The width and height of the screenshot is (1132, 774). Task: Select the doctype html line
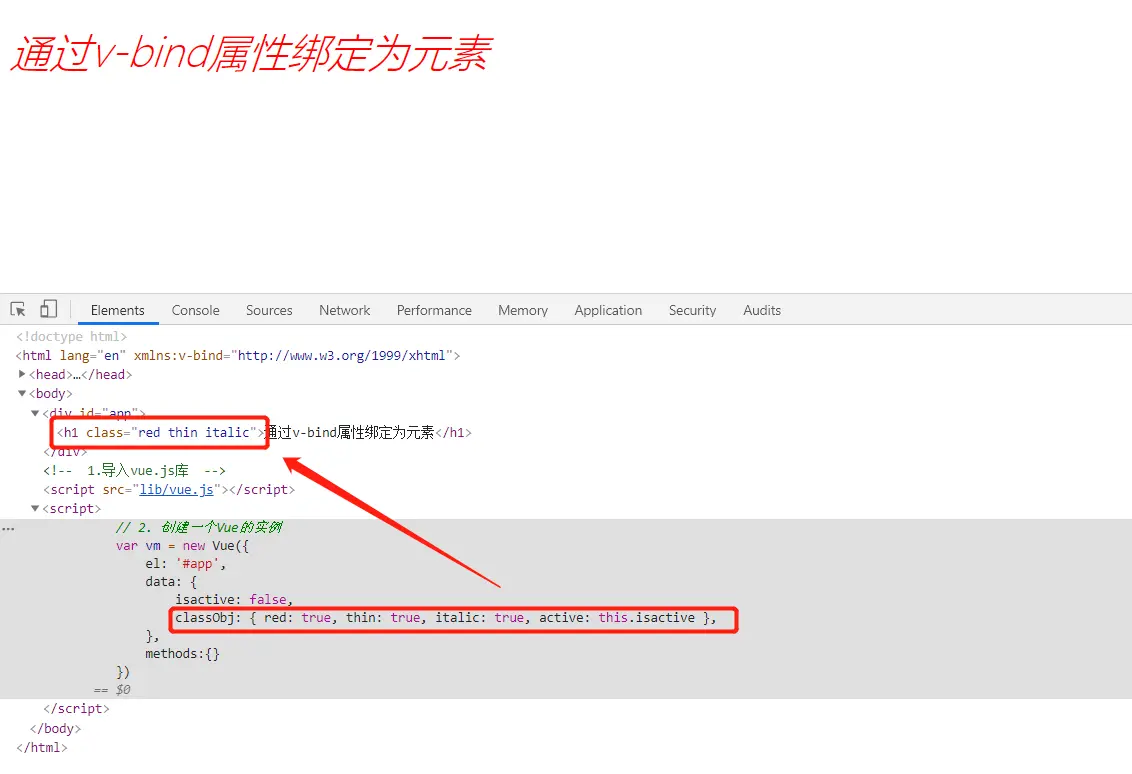pos(71,336)
